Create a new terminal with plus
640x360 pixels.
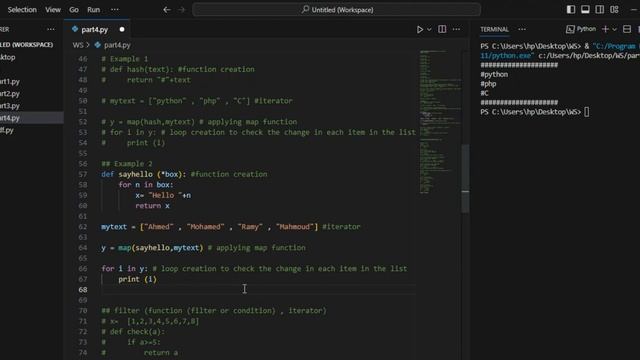[605, 29]
